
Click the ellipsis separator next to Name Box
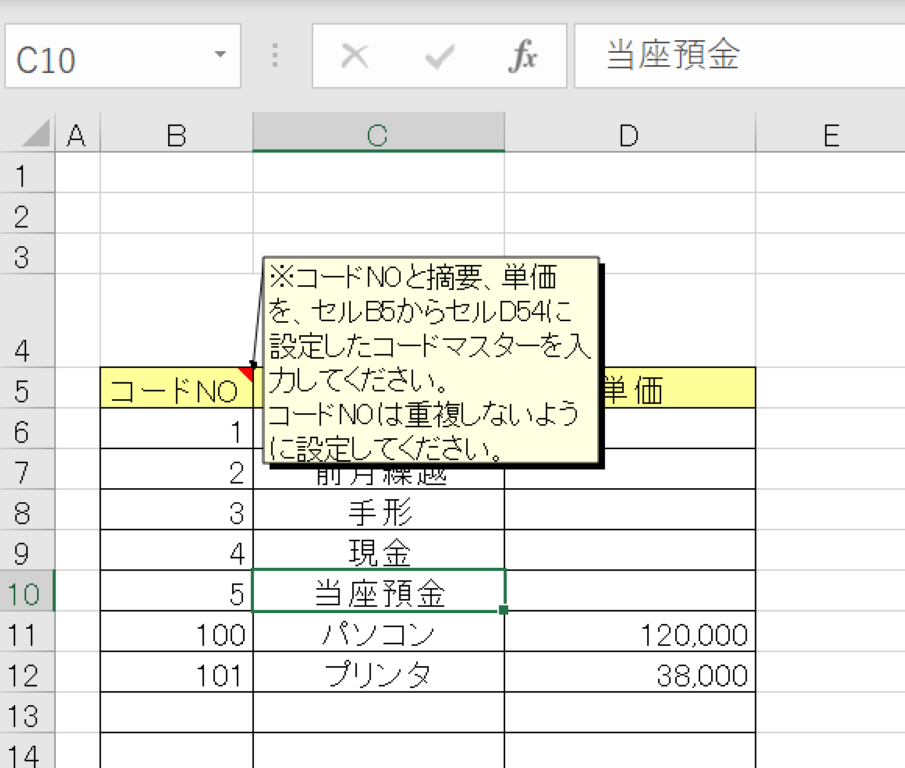pos(272,56)
